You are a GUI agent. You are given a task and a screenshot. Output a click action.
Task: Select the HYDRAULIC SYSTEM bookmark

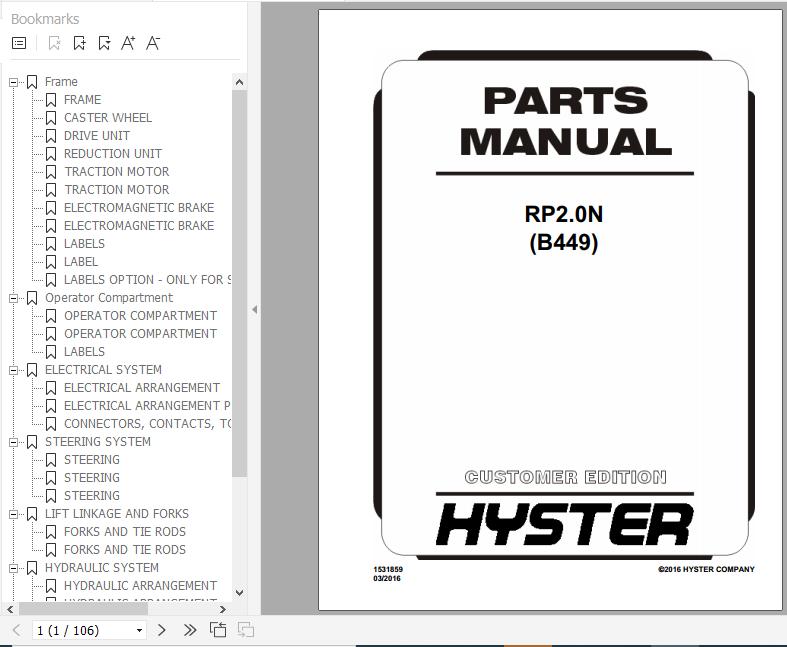pos(102,568)
